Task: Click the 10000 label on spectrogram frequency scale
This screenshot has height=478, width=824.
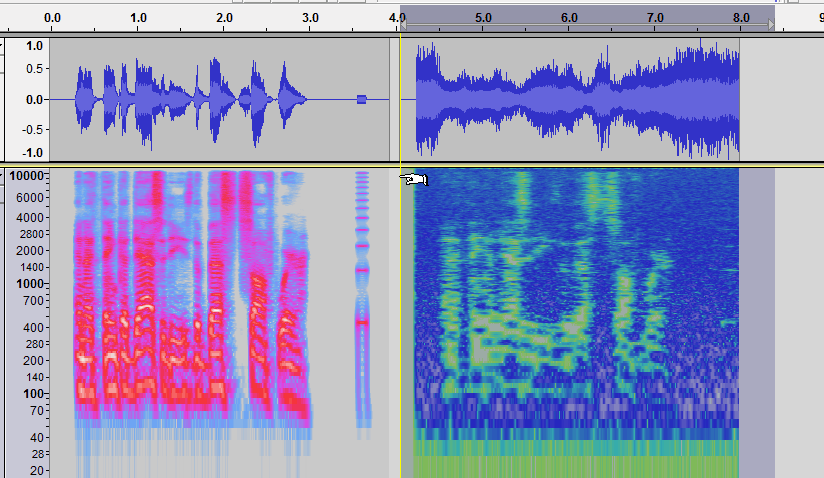Action: (26, 176)
